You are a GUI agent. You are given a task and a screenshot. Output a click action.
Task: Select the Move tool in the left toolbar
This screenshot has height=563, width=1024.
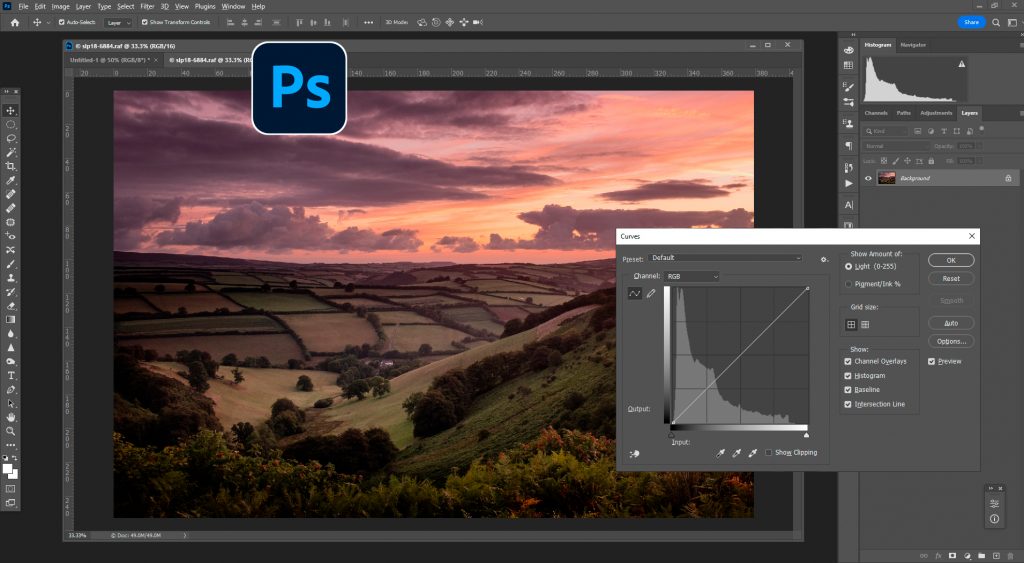tap(10, 110)
